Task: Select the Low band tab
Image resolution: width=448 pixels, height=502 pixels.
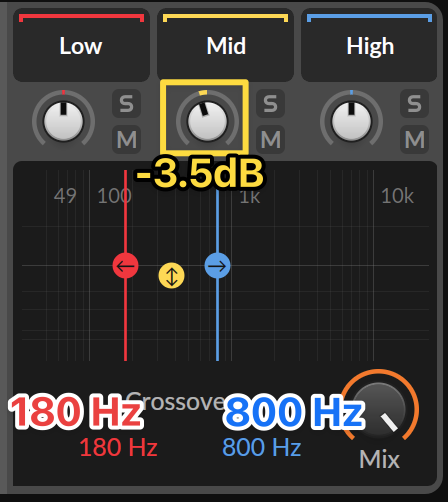Action: click(81, 45)
